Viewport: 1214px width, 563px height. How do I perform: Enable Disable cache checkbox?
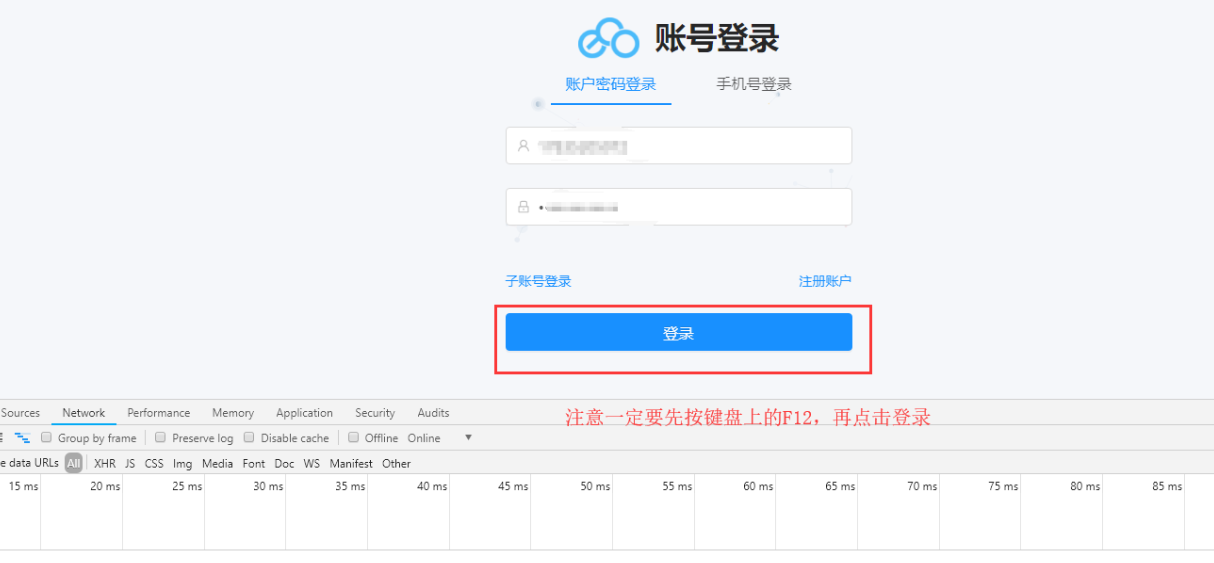[x=249, y=437]
